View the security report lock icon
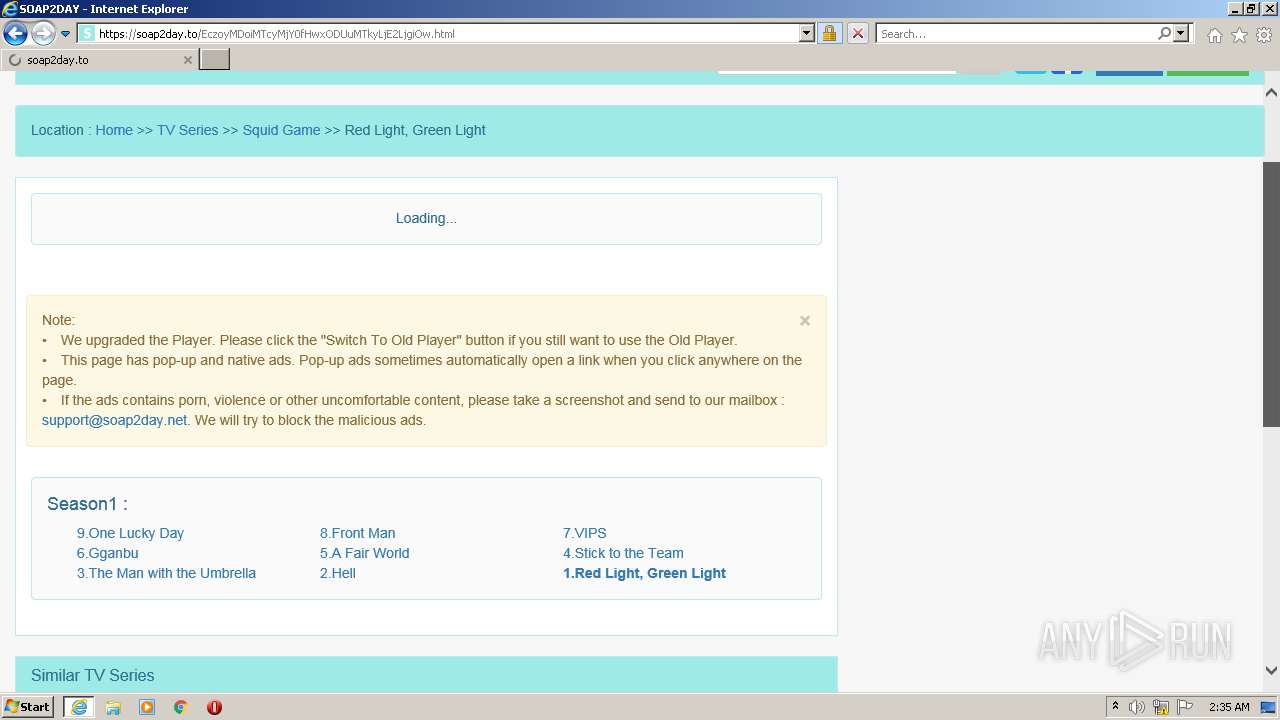Viewport: 1280px width, 720px height. click(829, 34)
